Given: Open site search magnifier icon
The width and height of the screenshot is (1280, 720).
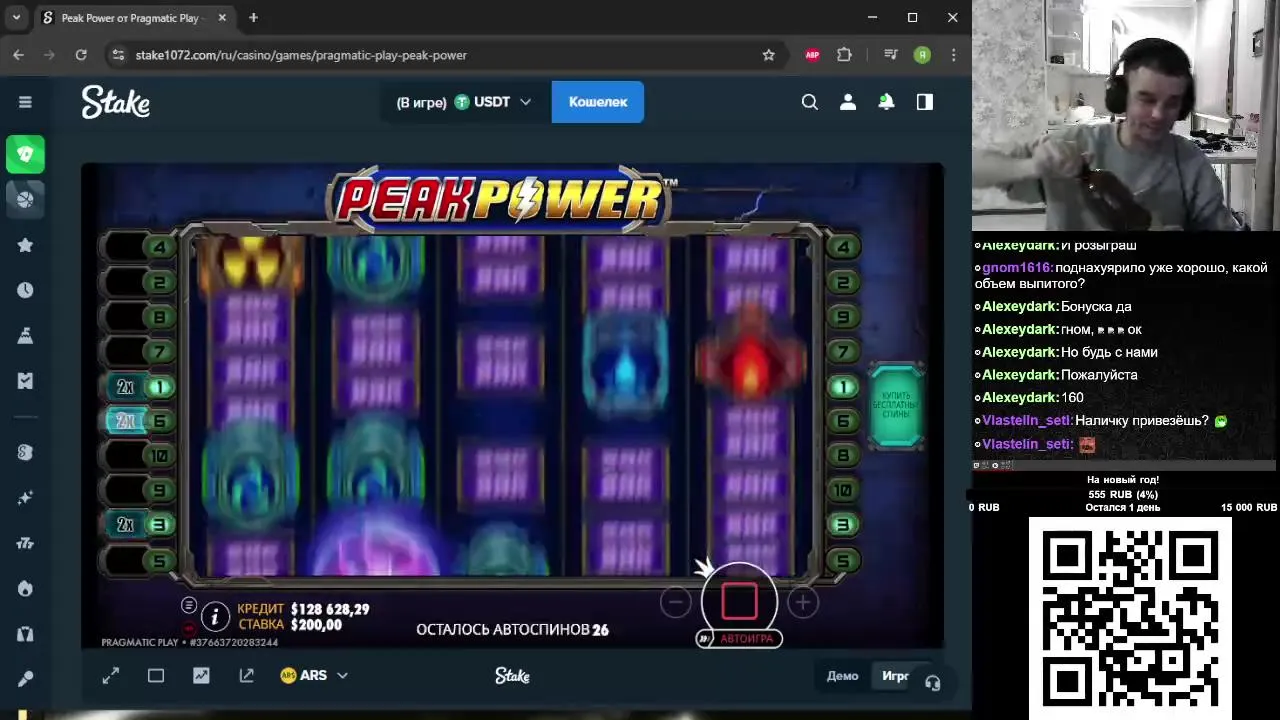Looking at the screenshot, I should pyautogui.click(x=810, y=102).
